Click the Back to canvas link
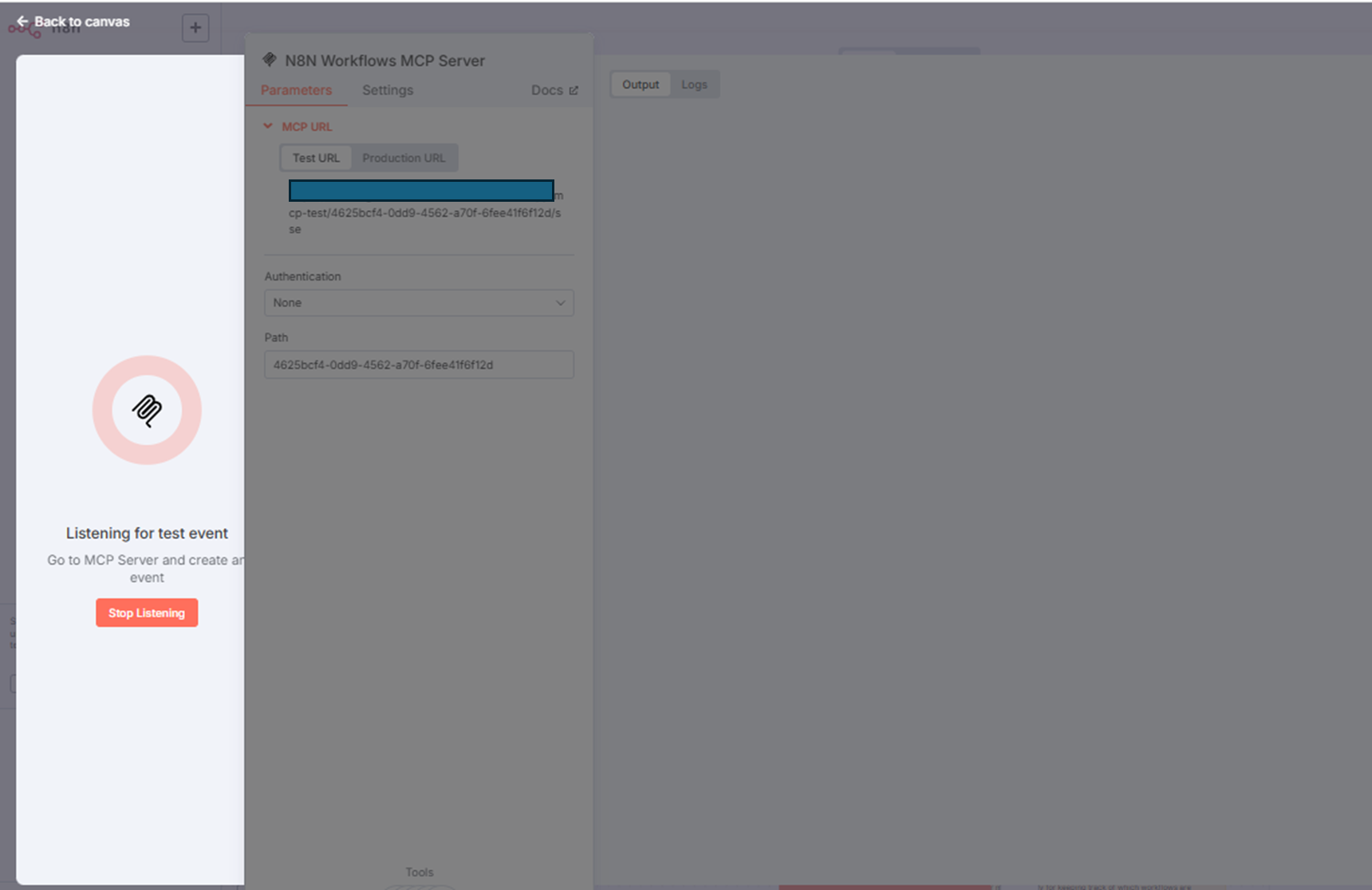 (x=73, y=22)
